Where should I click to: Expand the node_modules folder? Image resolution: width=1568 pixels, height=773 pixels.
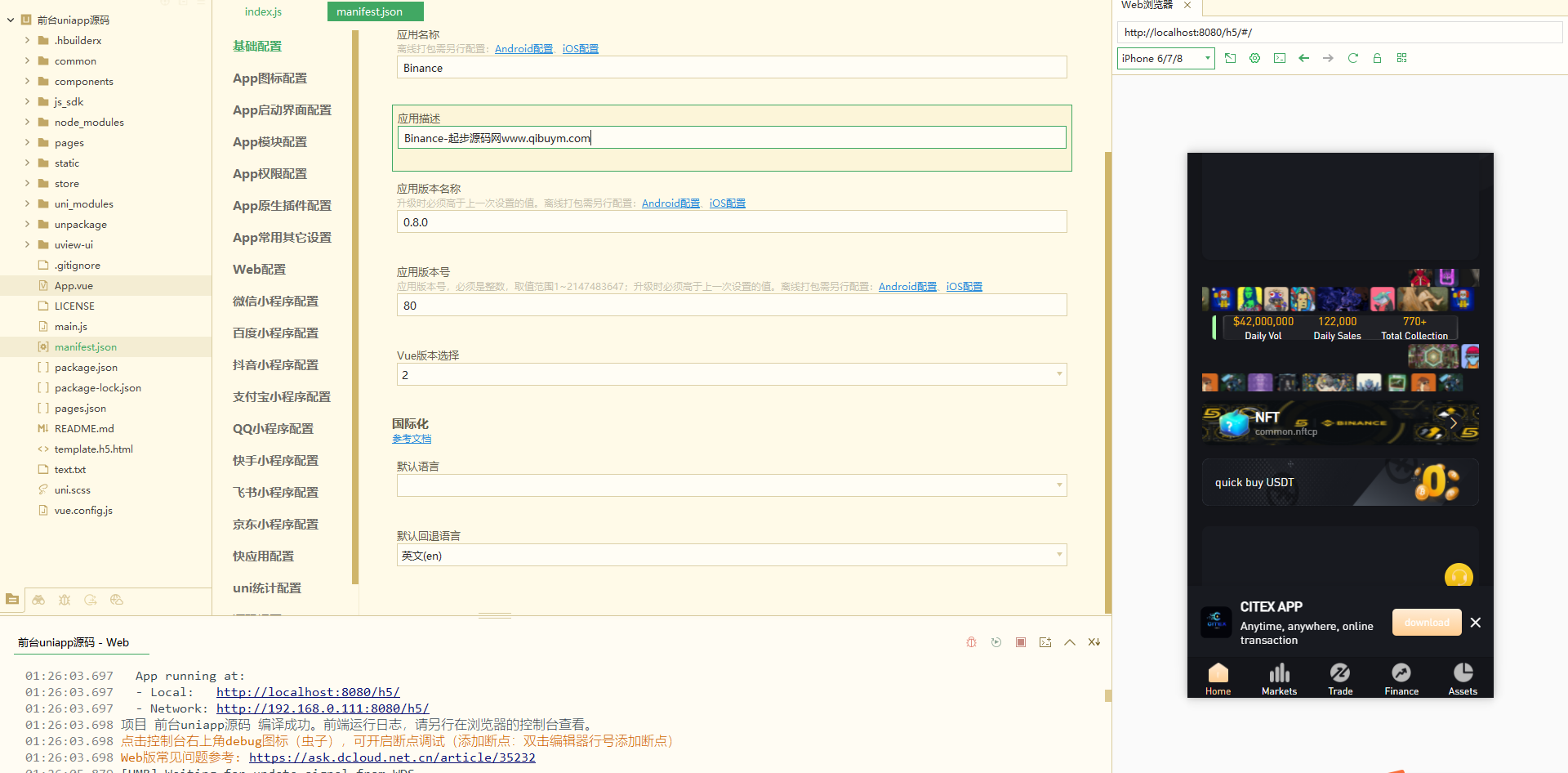pos(27,122)
